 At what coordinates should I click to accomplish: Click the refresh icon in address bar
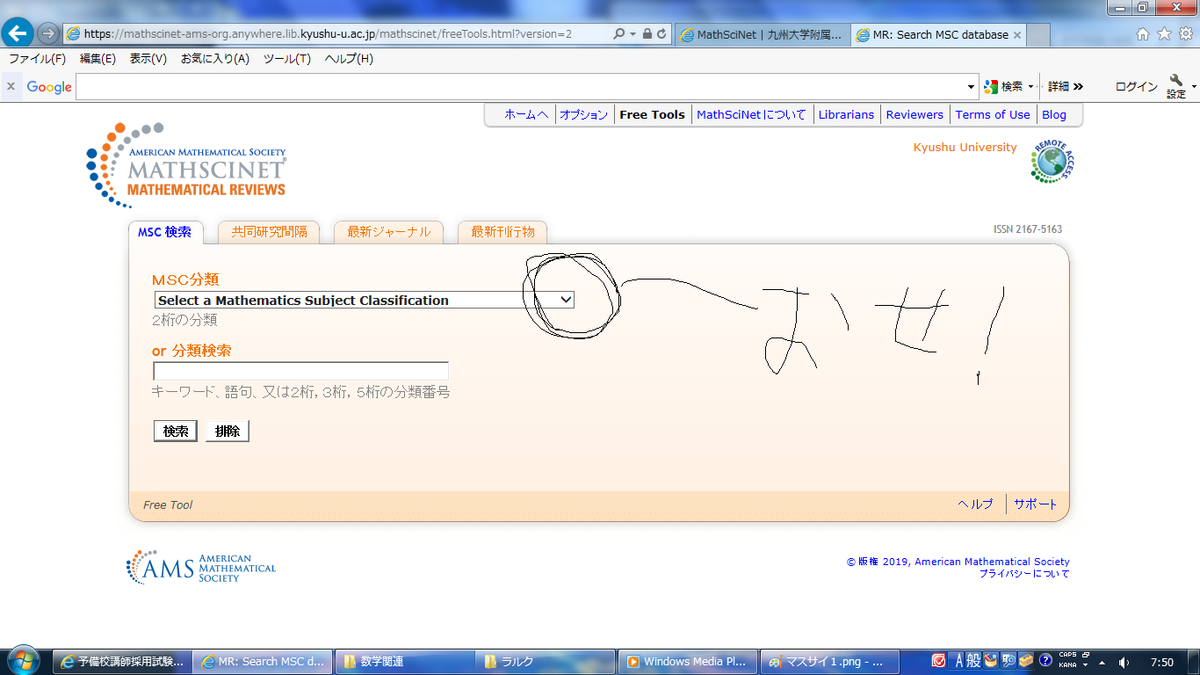(x=662, y=33)
